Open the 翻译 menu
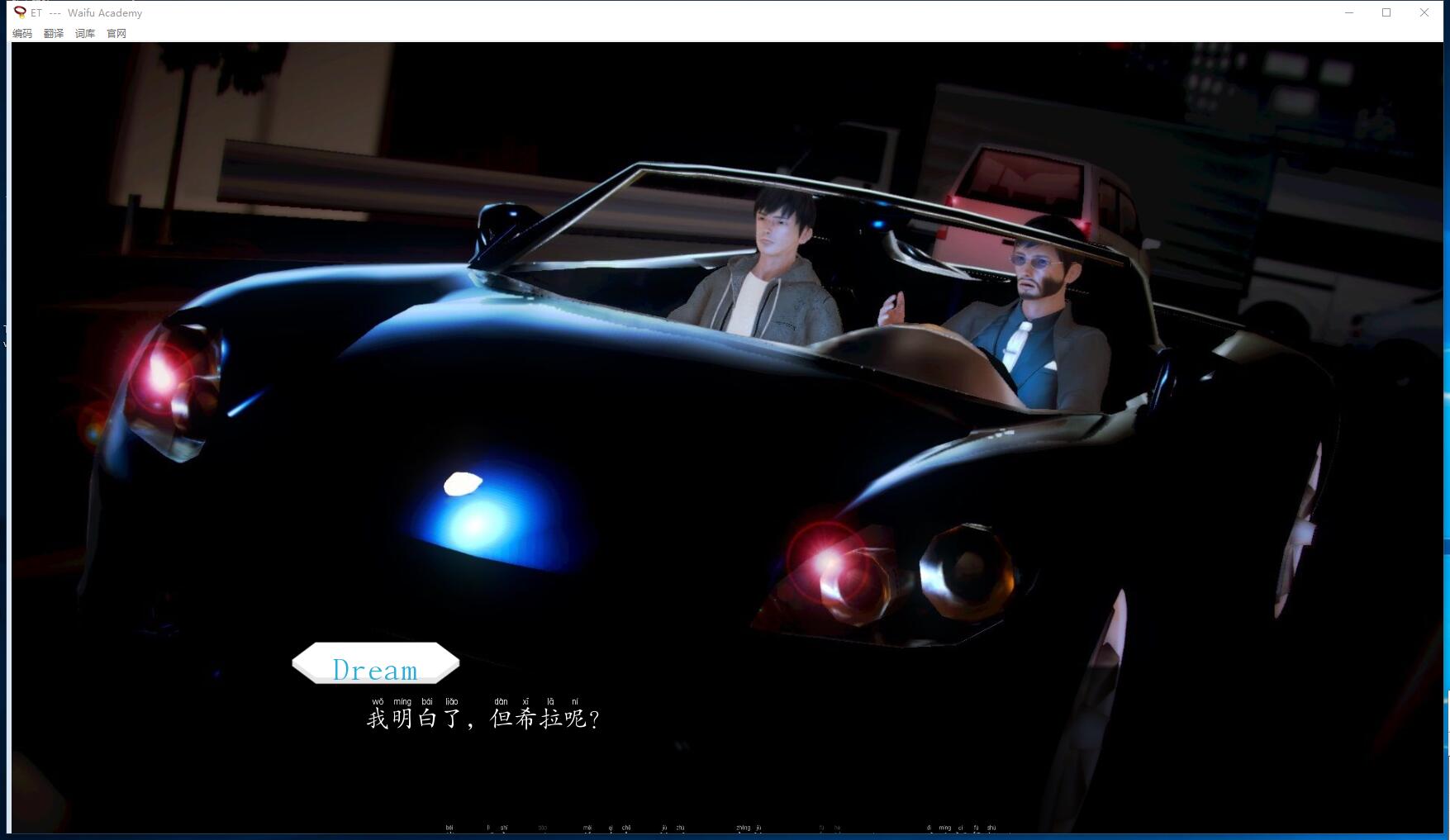Viewport: 1450px width, 840px height. (x=54, y=34)
